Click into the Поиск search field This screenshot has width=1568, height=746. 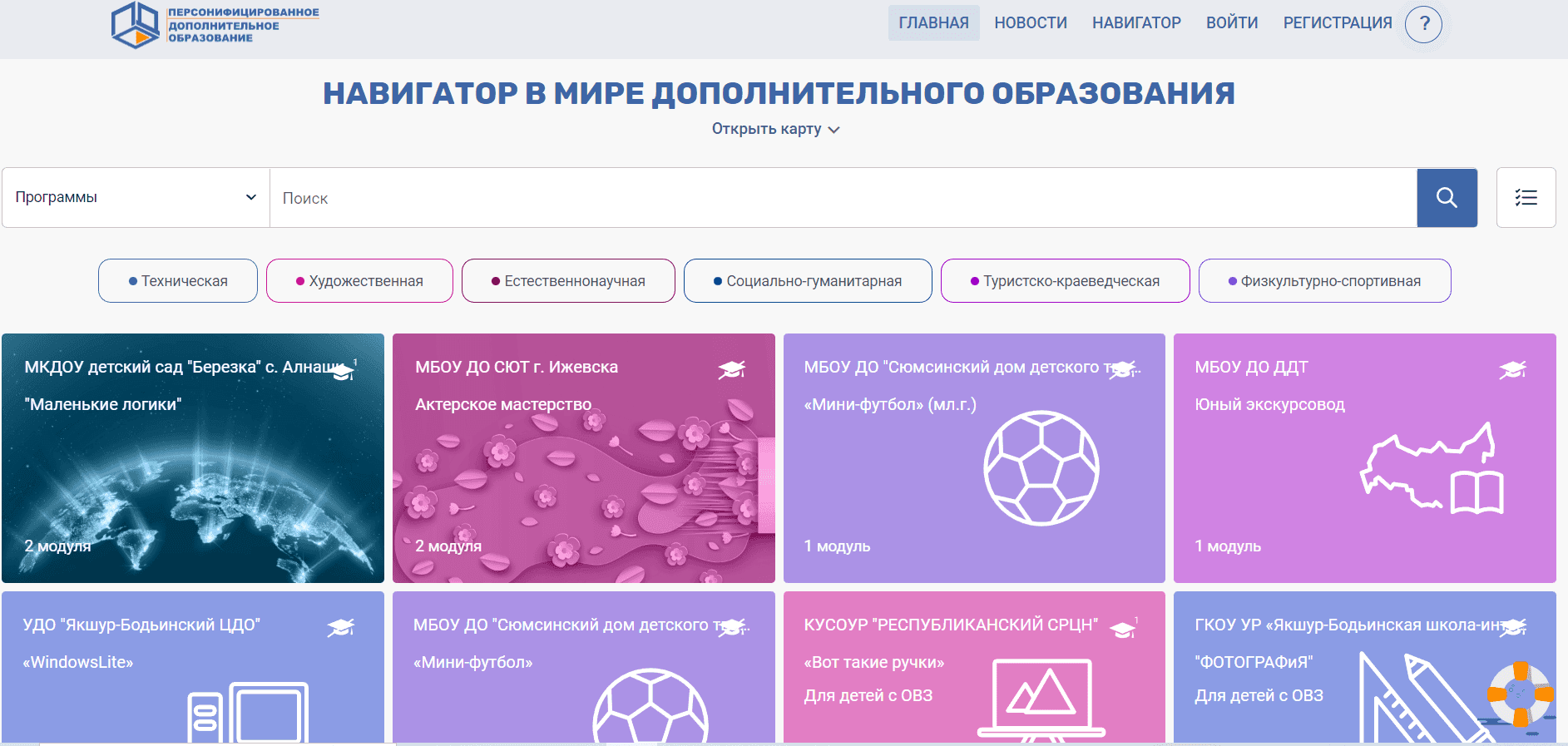pos(843,198)
